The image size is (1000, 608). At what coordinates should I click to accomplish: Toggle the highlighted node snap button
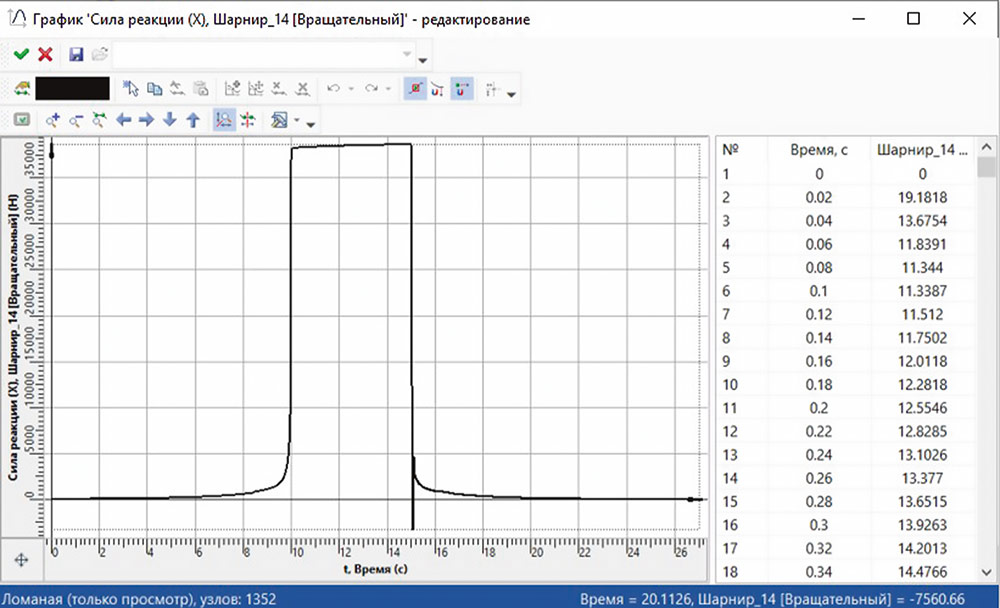pyautogui.click(x=414, y=89)
